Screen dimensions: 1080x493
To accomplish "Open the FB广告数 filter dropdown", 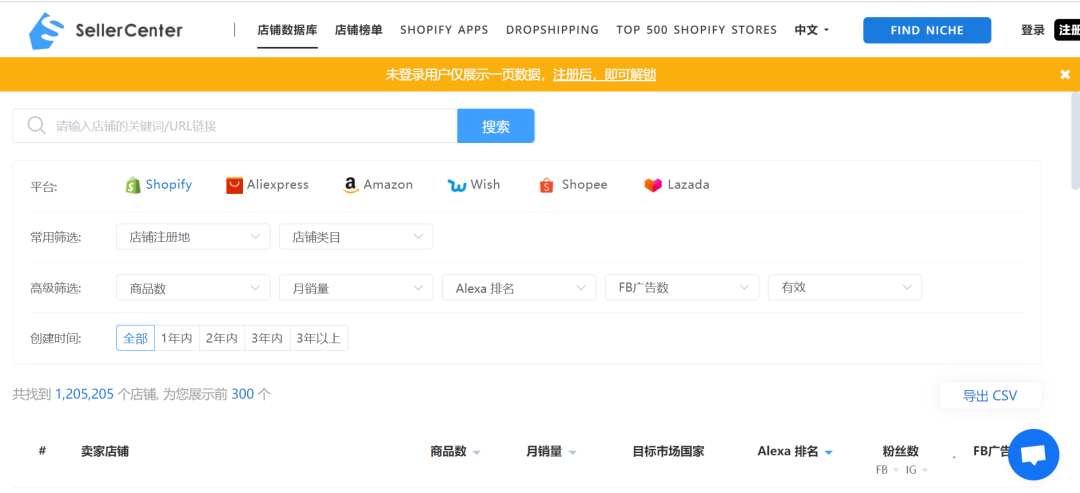I will click(682, 287).
